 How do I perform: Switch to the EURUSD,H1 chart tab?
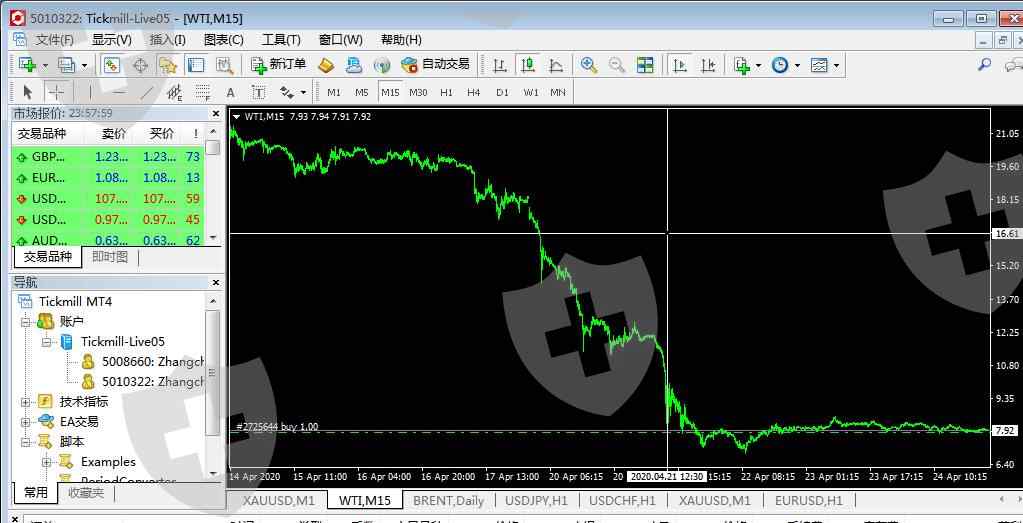click(808, 501)
